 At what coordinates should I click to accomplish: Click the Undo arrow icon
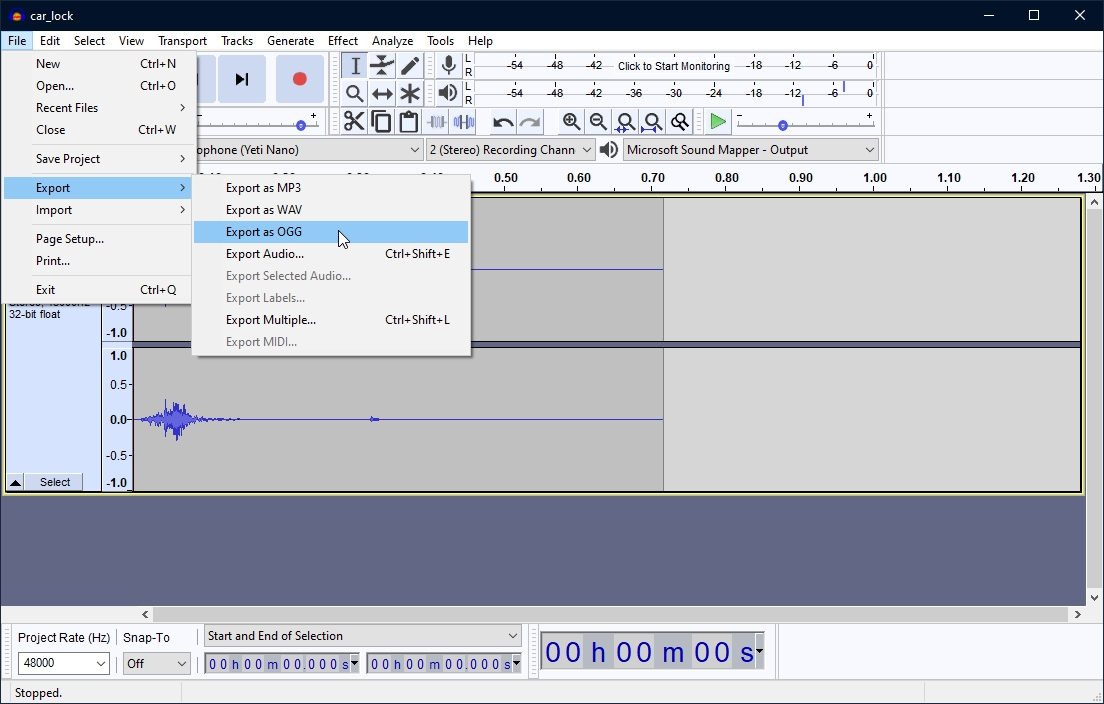click(503, 122)
